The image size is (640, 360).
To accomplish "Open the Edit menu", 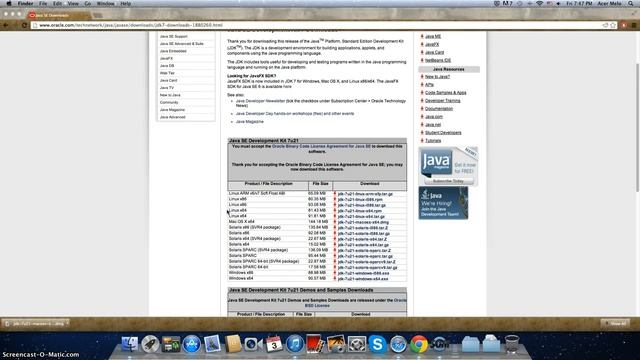I will coord(57,3).
